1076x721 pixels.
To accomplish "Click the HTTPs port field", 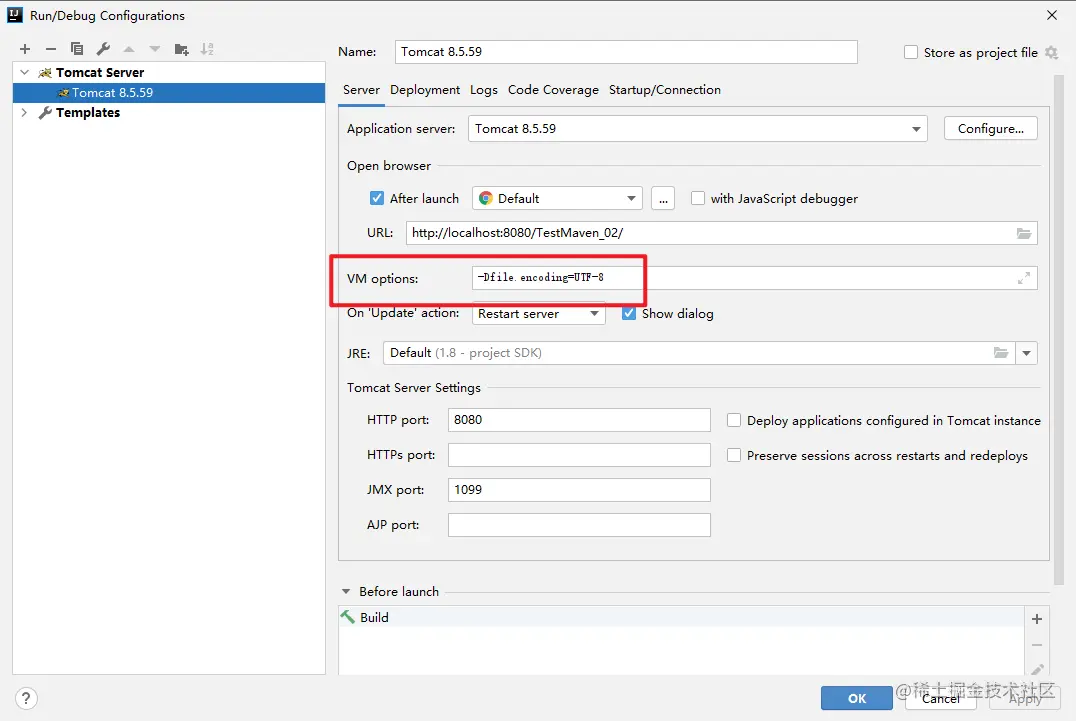I will 579,455.
